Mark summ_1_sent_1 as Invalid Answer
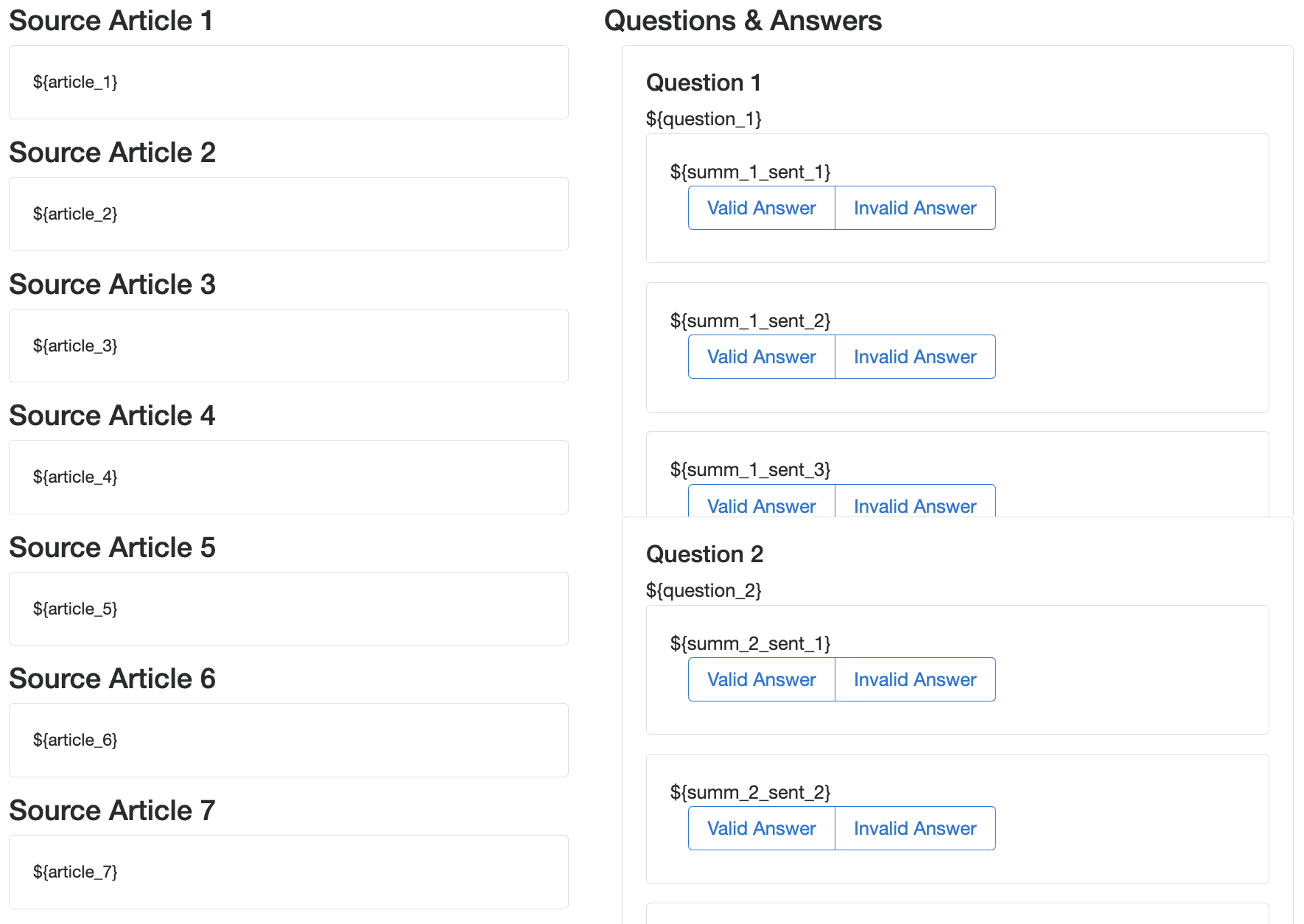The image size is (1304, 924). tap(914, 208)
